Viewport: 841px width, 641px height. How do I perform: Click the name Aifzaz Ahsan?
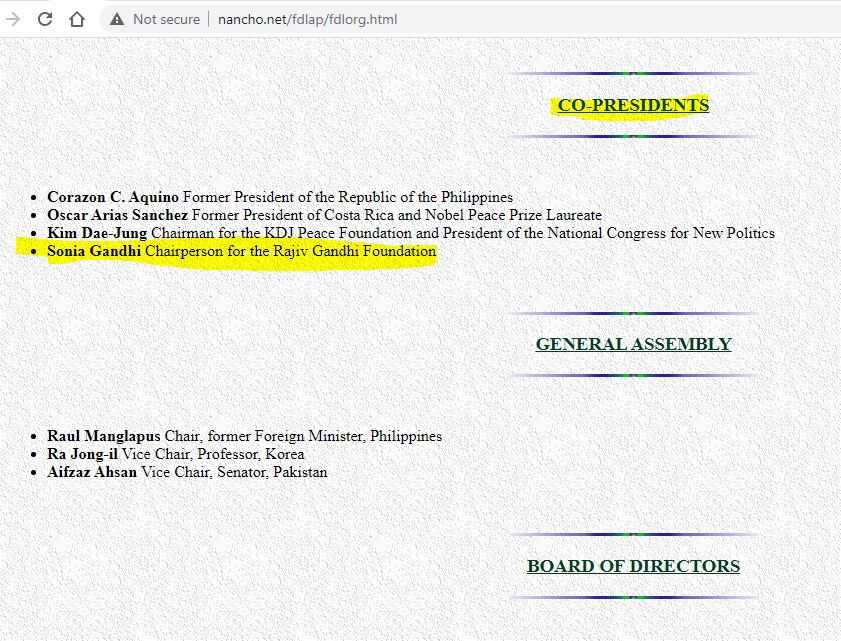point(92,472)
